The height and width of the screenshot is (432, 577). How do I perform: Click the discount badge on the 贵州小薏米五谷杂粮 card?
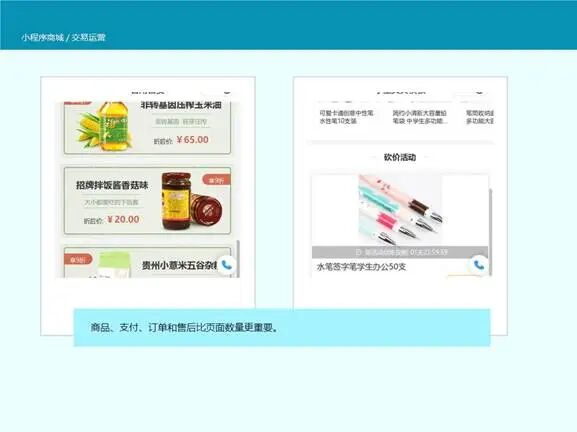point(78,259)
